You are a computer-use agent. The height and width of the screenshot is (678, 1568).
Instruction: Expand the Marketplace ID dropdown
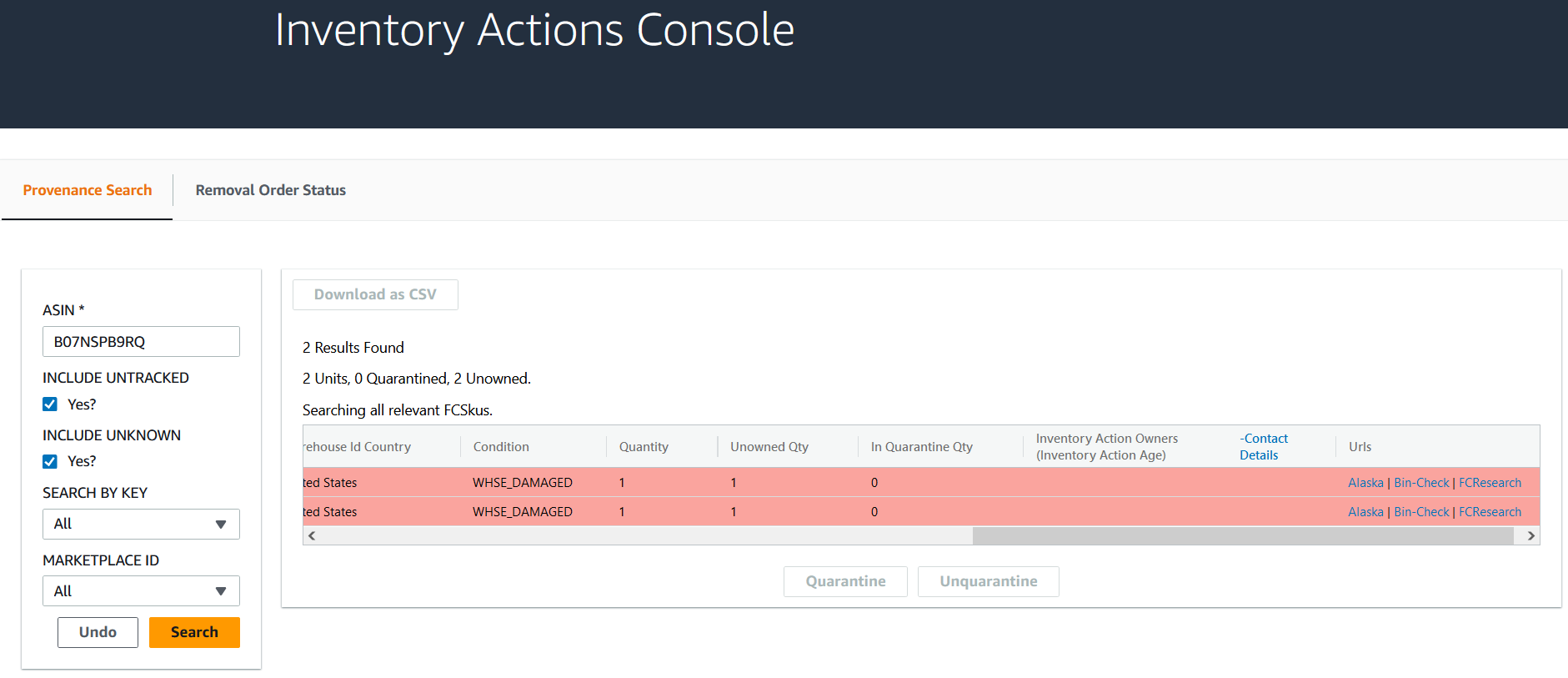click(141, 591)
